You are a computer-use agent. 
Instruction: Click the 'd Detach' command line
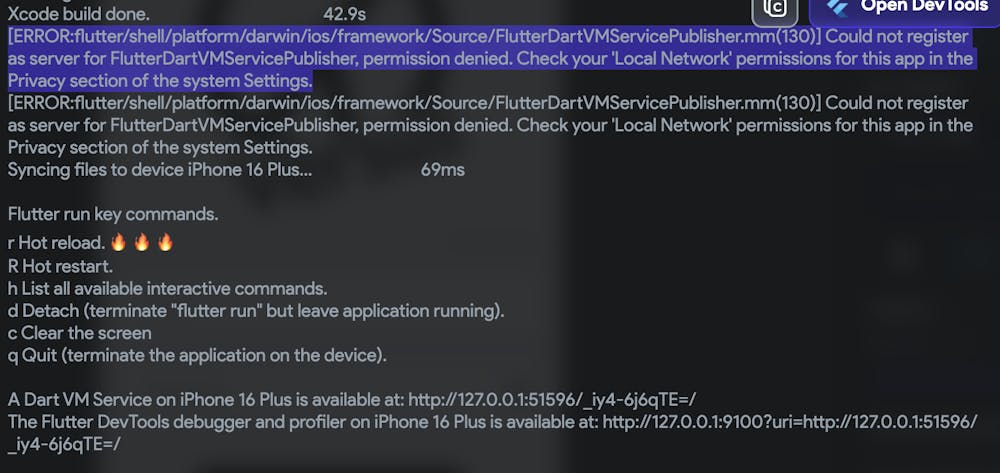[x=256, y=311]
